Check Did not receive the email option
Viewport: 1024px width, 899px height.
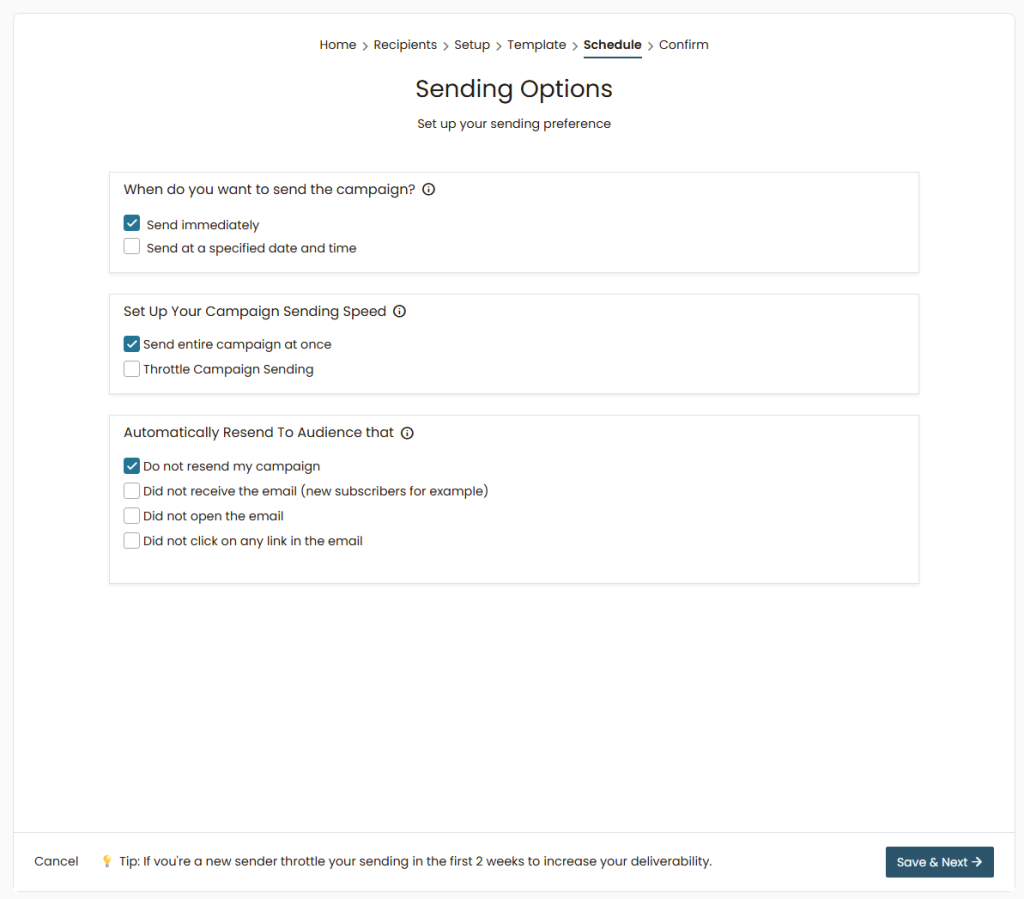click(x=132, y=491)
